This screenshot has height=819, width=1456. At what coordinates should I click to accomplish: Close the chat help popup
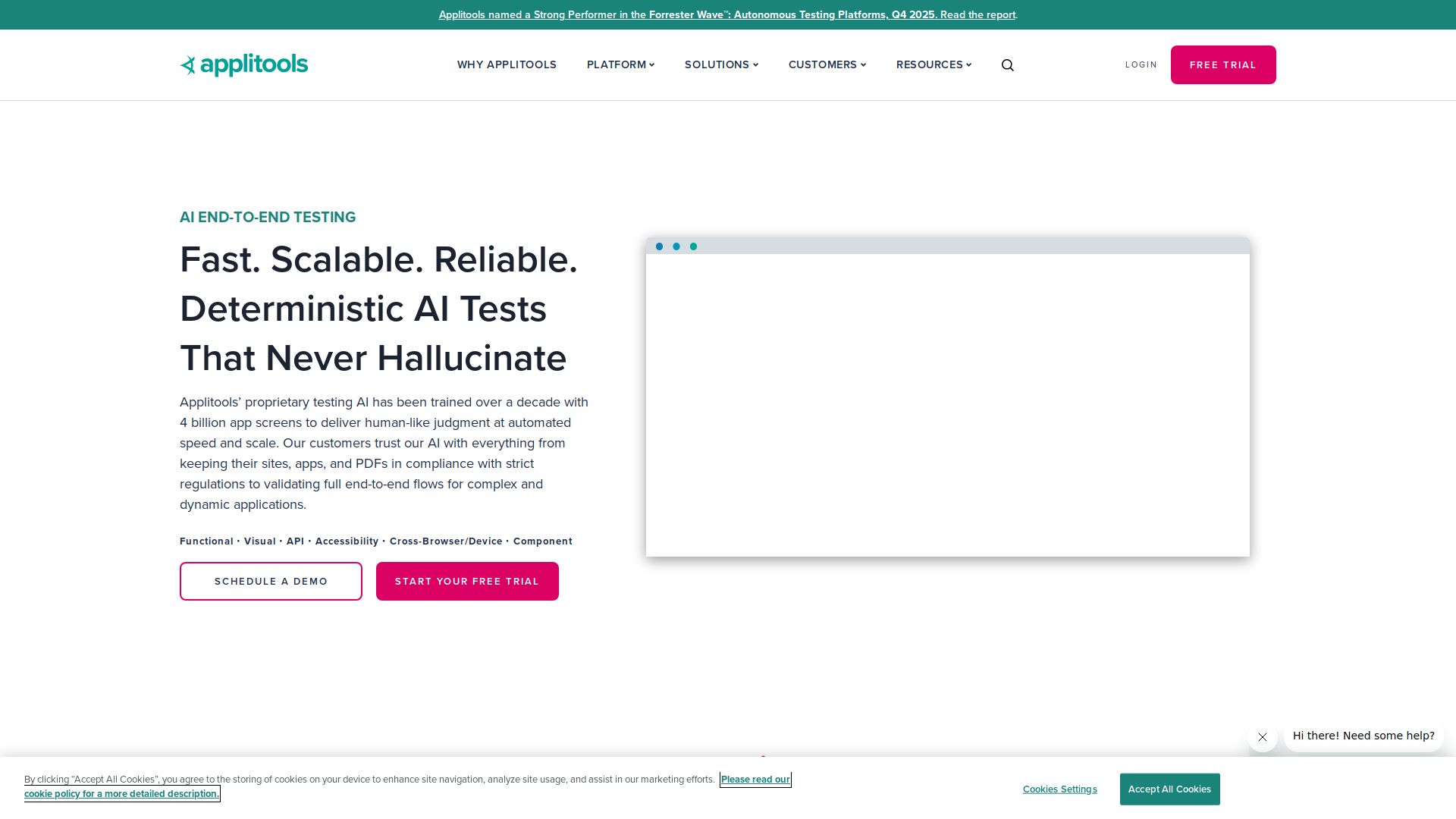click(x=1262, y=737)
